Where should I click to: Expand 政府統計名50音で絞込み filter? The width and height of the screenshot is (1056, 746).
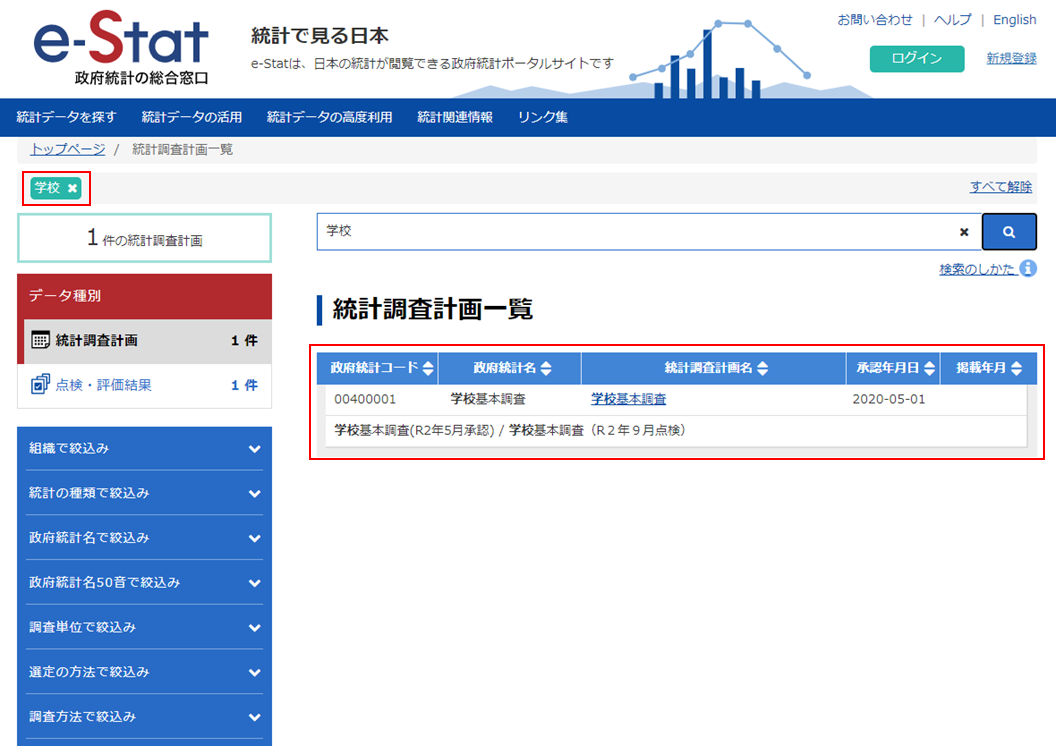click(x=144, y=582)
